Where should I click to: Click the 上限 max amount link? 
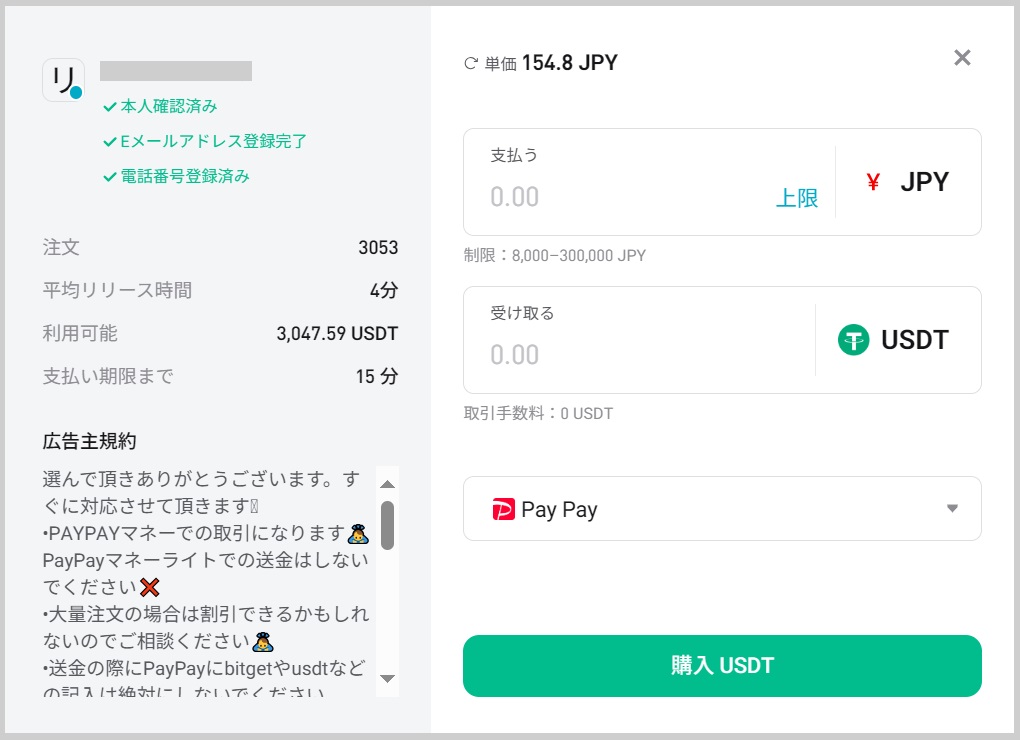[x=797, y=198]
